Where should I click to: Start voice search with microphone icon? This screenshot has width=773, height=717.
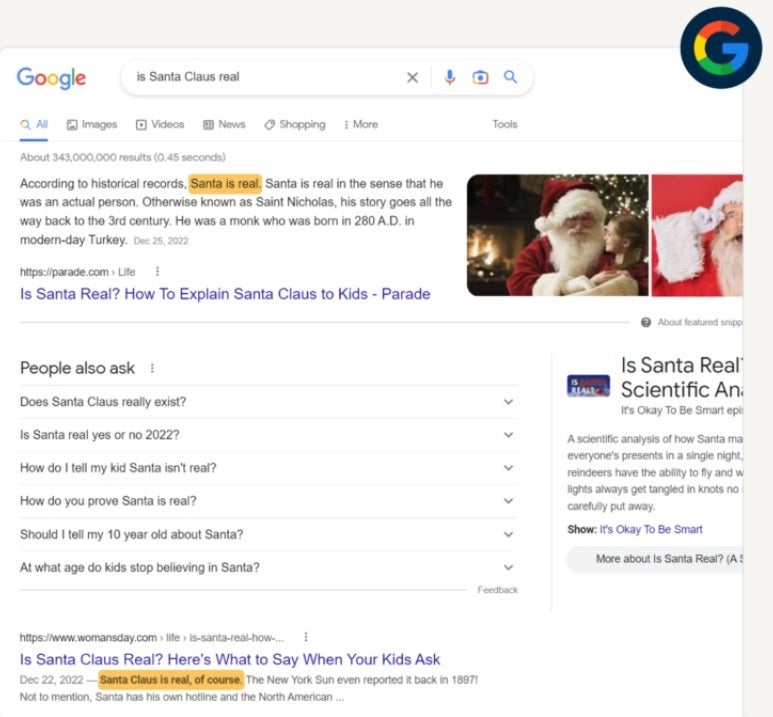pyautogui.click(x=449, y=77)
